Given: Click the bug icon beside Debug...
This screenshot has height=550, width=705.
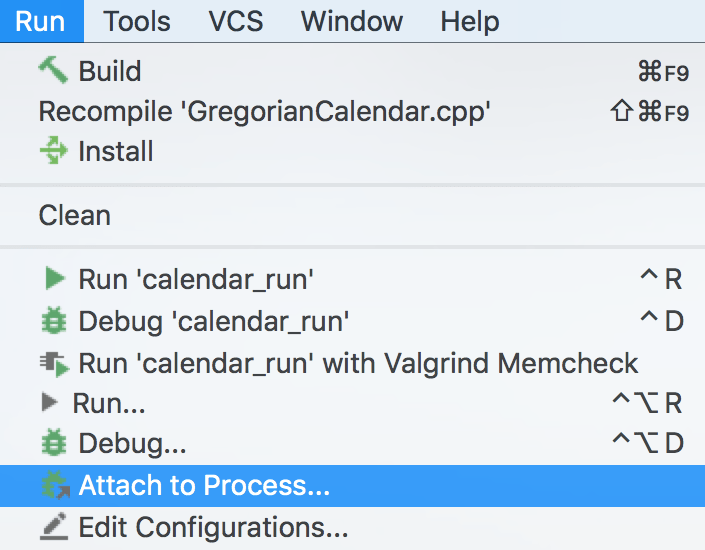Looking at the screenshot, I should (54, 443).
